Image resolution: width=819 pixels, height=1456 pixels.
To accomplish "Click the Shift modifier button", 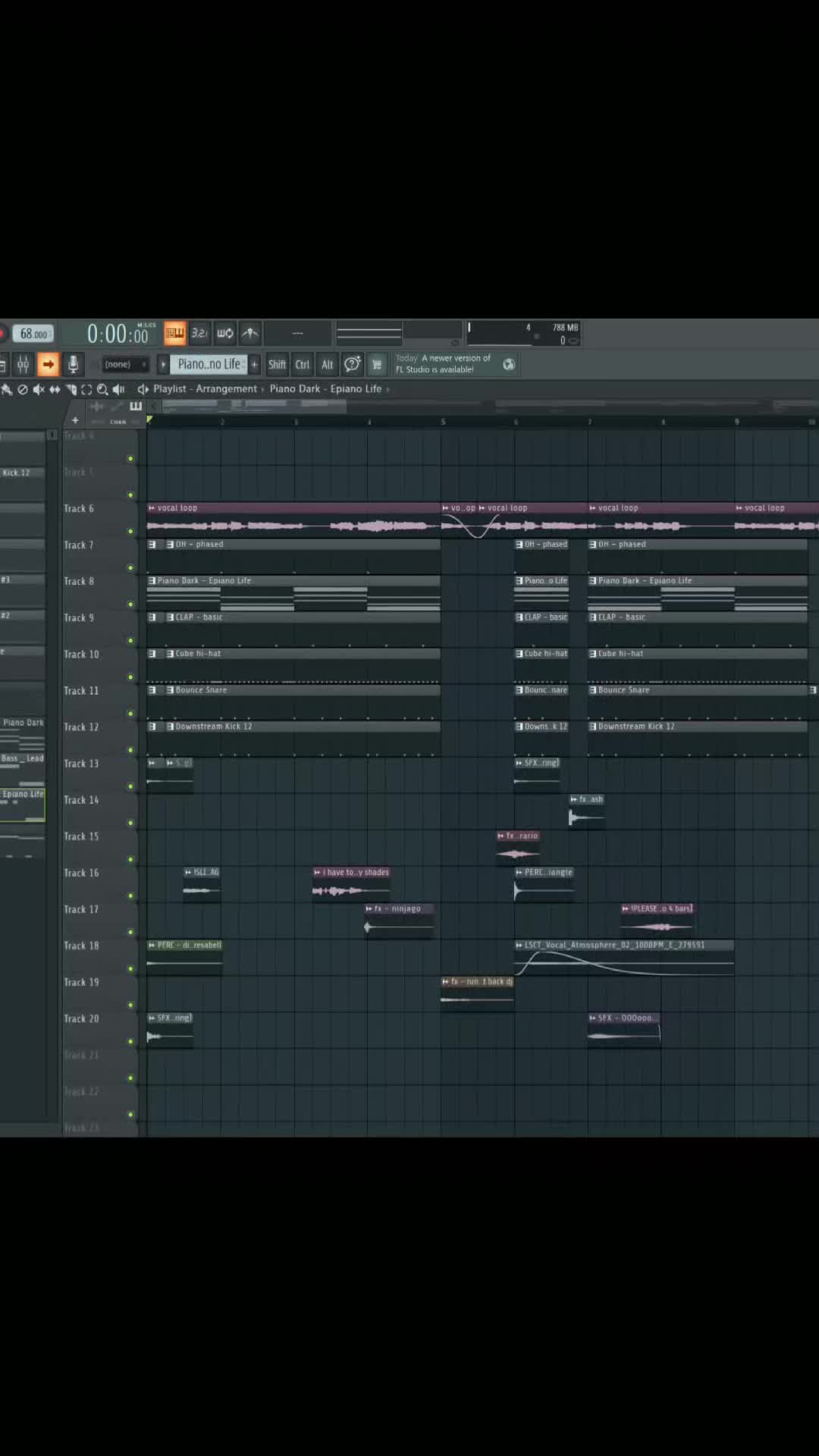I will click(x=278, y=365).
